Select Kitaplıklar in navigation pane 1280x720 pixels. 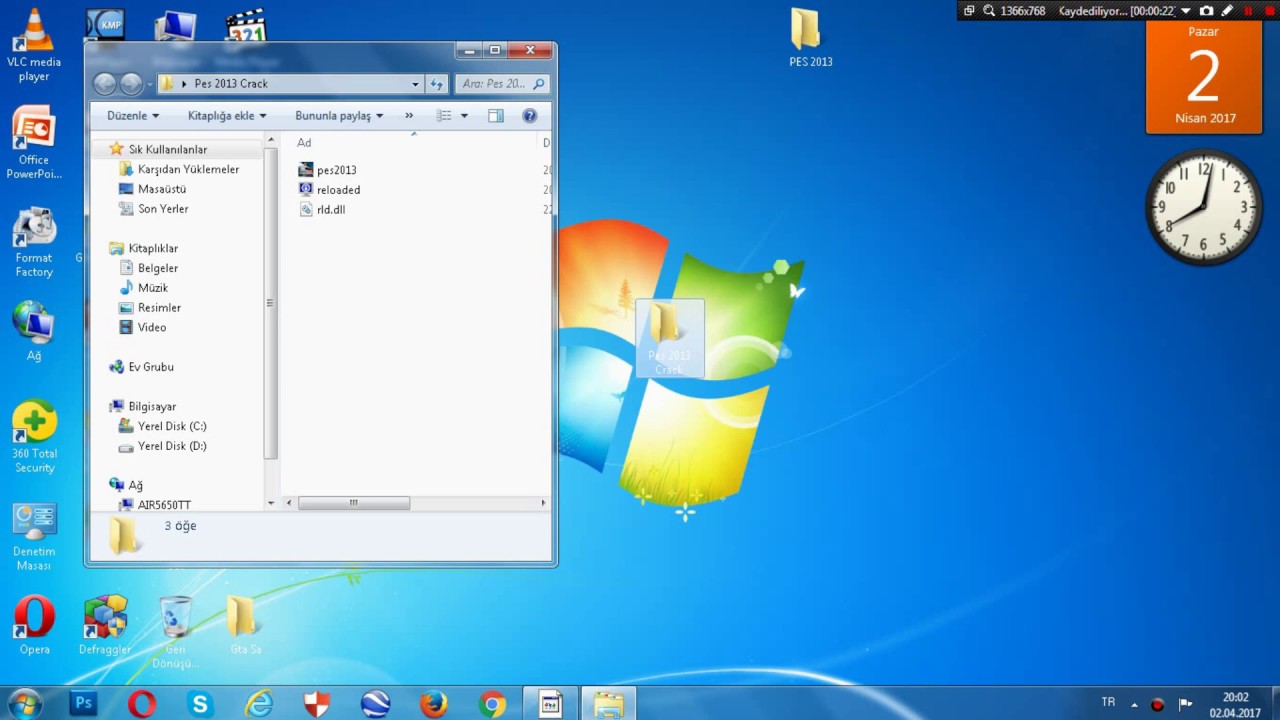tap(153, 248)
